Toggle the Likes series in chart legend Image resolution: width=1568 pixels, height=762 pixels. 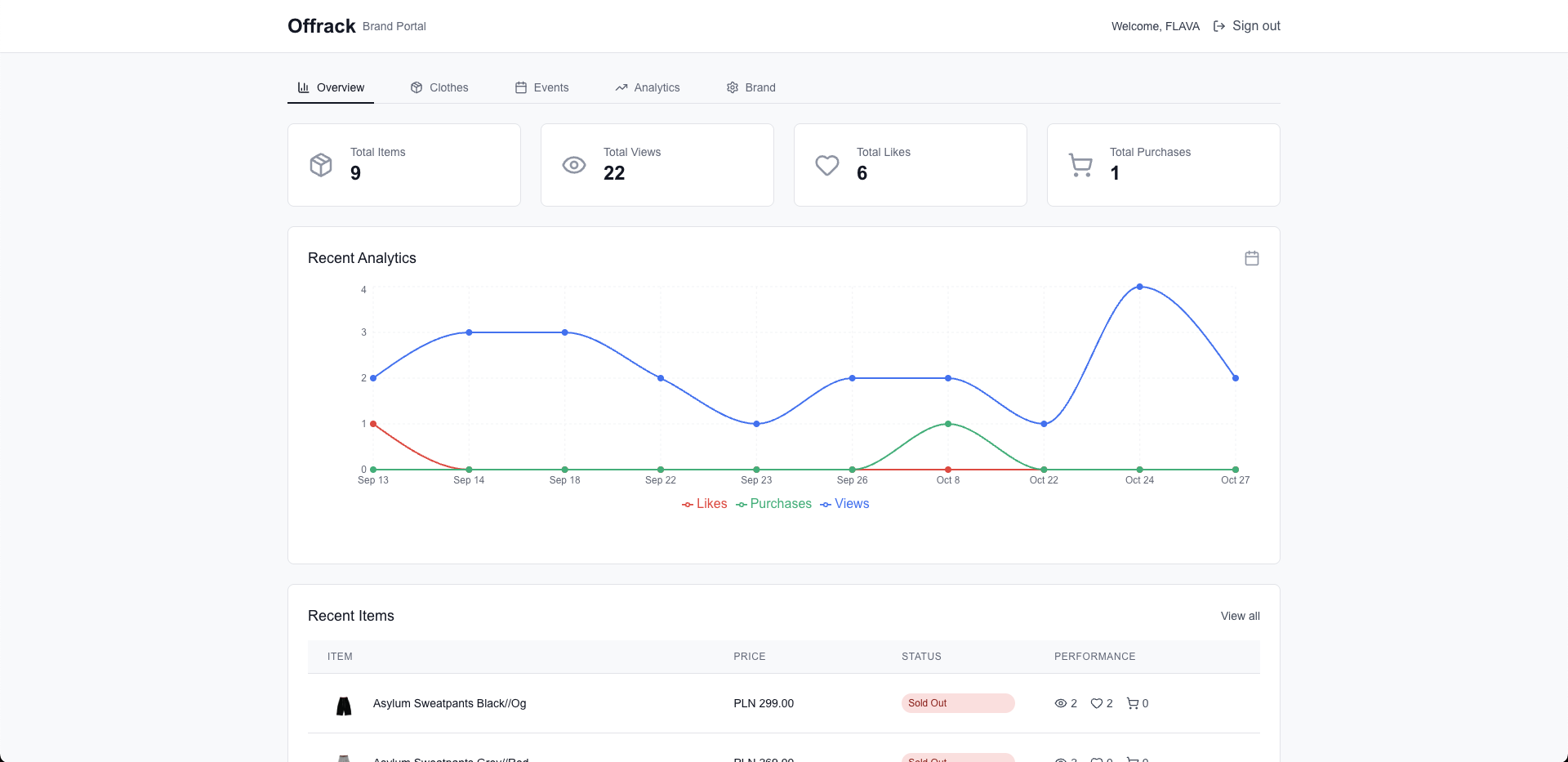[x=704, y=504]
